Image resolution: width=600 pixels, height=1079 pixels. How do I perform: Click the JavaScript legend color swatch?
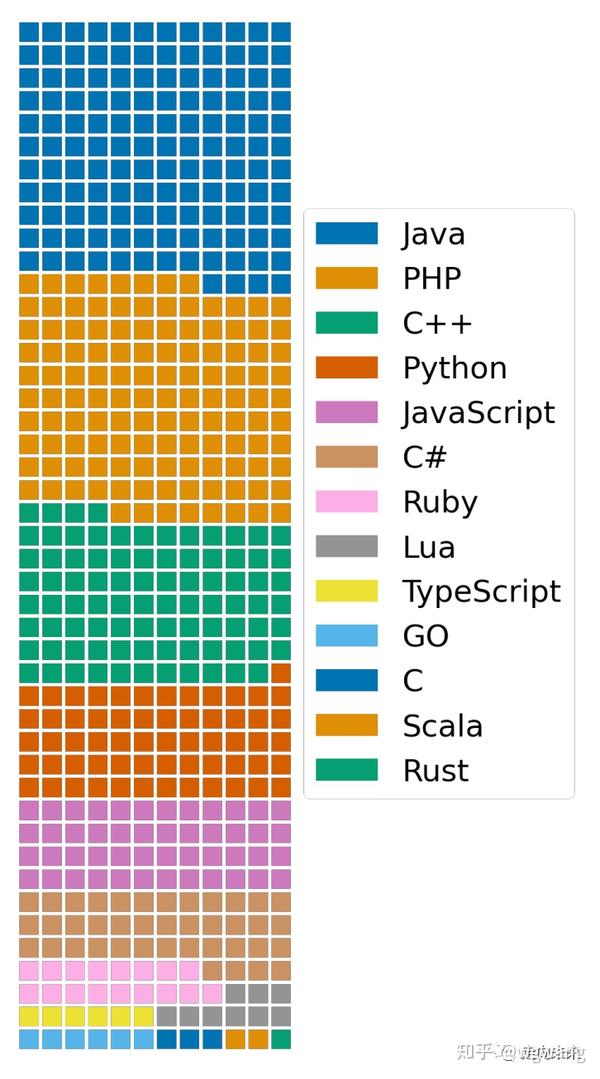346,412
